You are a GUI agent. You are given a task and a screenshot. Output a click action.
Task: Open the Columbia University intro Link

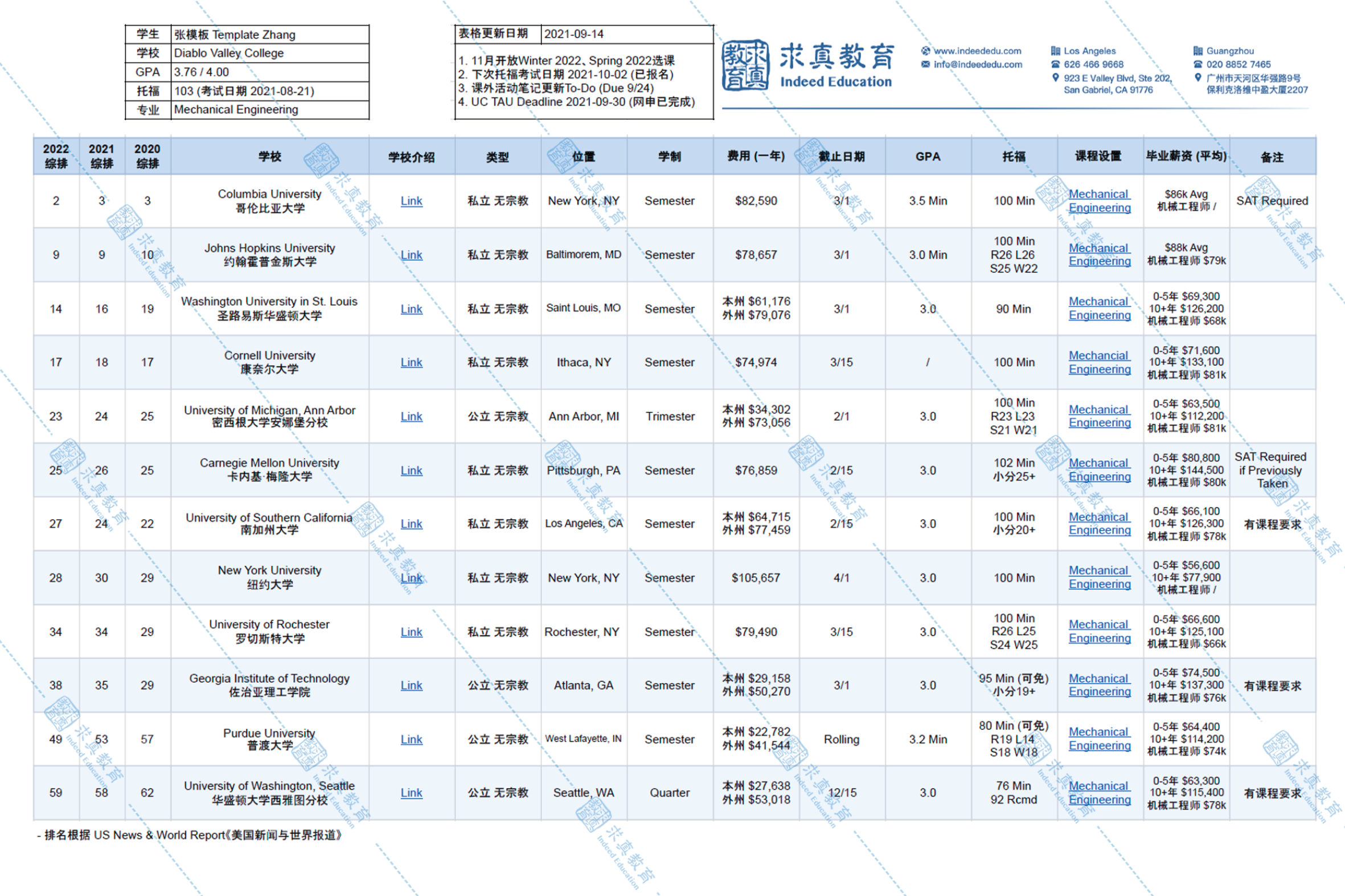pos(412,201)
